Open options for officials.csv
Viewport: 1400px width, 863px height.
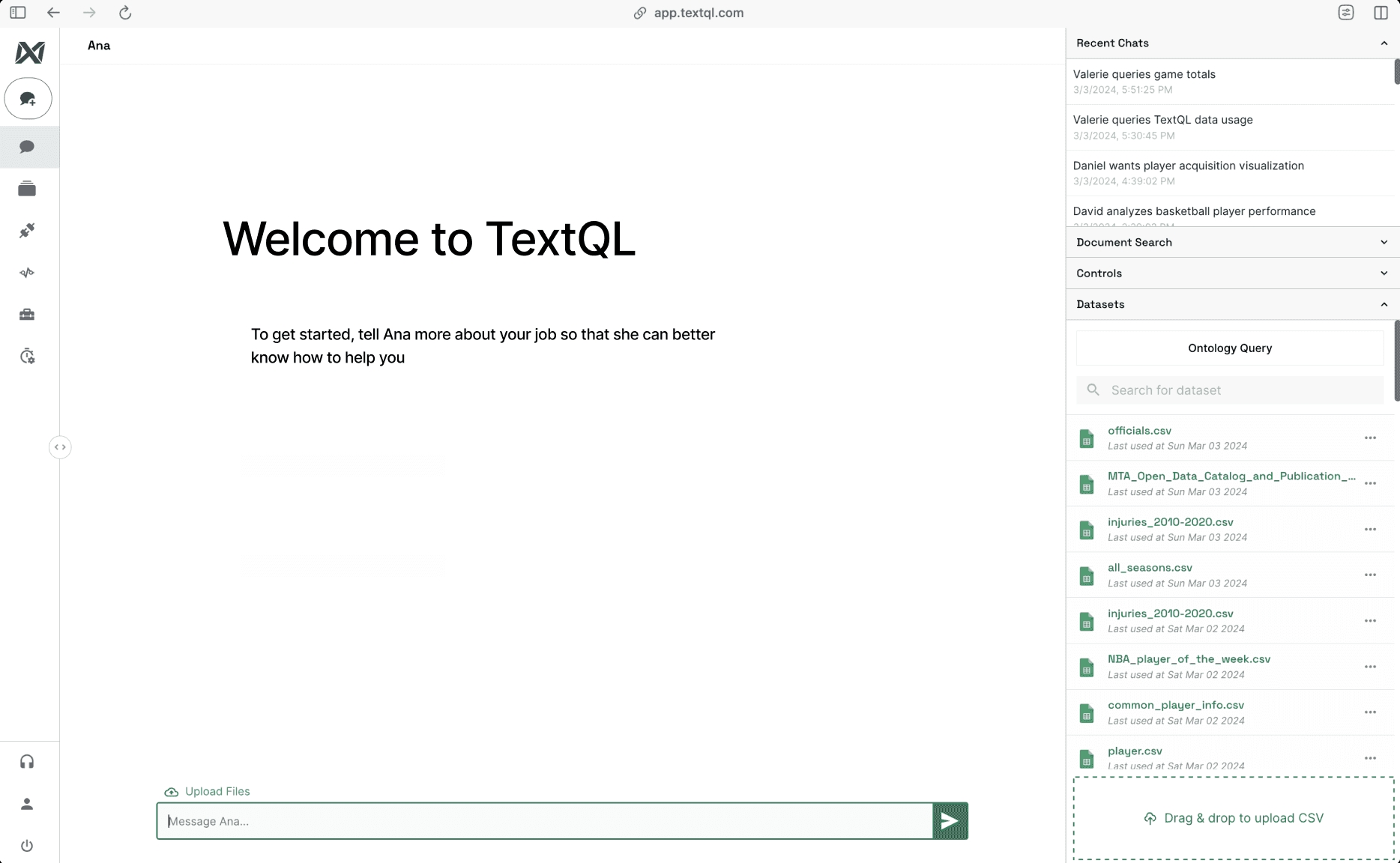(x=1370, y=438)
